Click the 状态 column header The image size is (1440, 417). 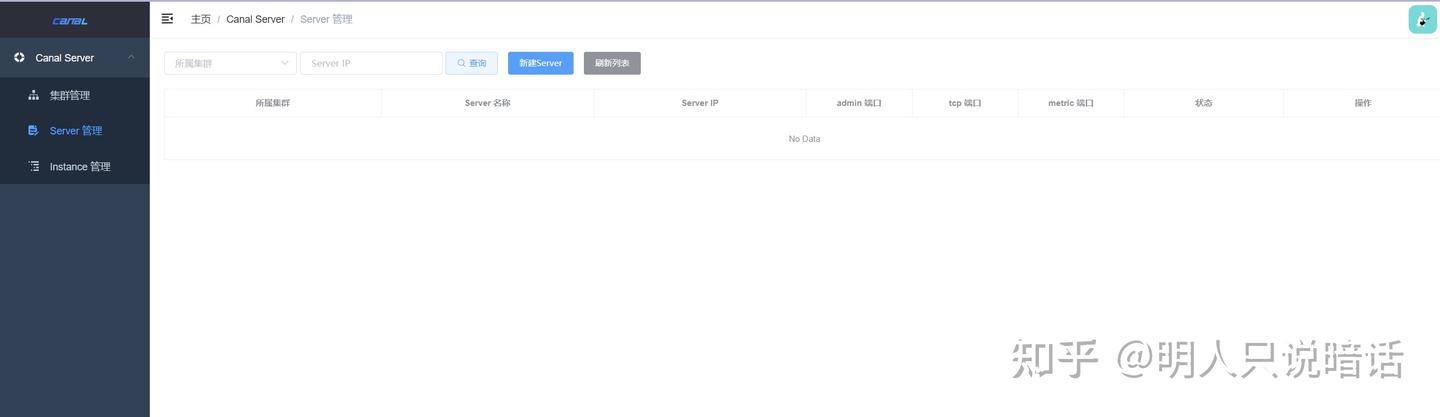click(1204, 103)
